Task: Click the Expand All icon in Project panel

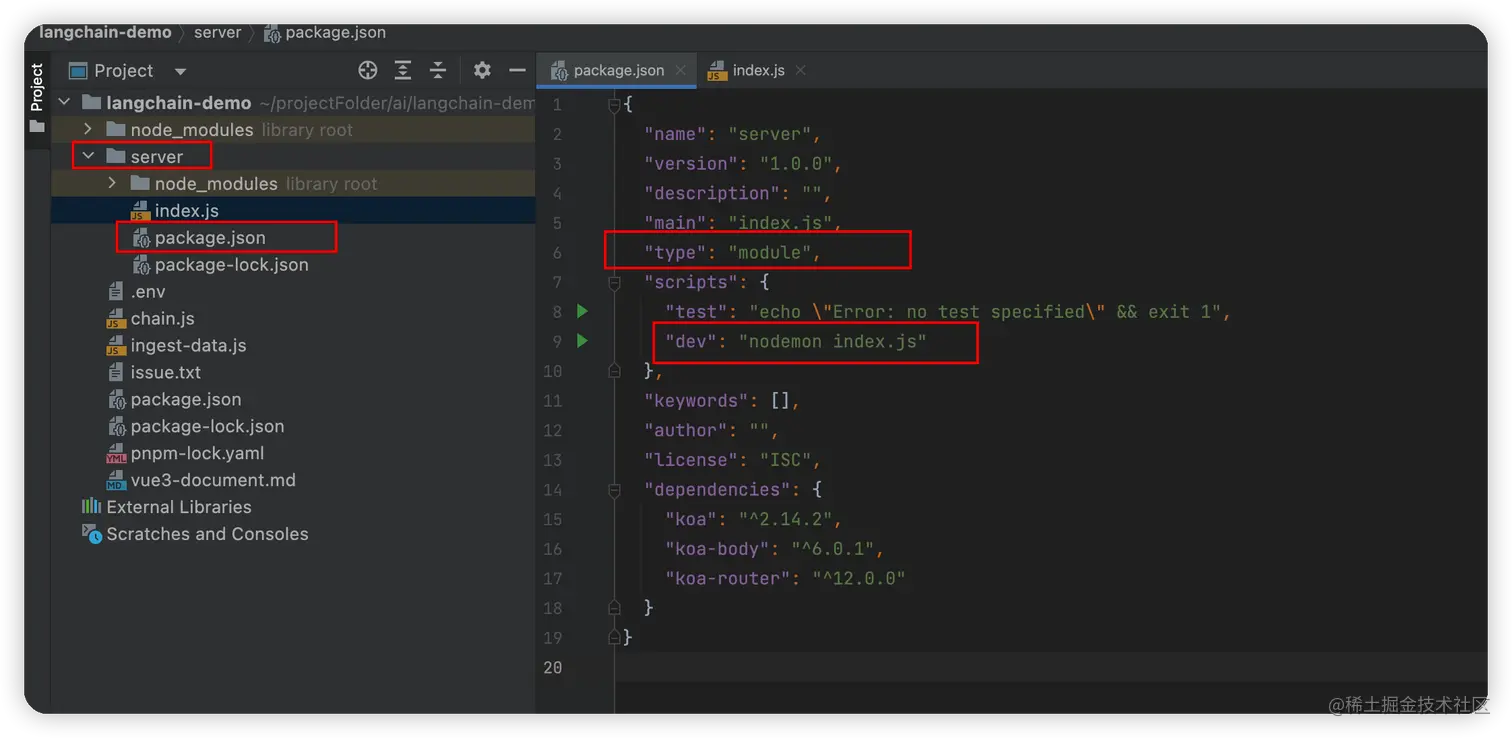Action: click(403, 70)
